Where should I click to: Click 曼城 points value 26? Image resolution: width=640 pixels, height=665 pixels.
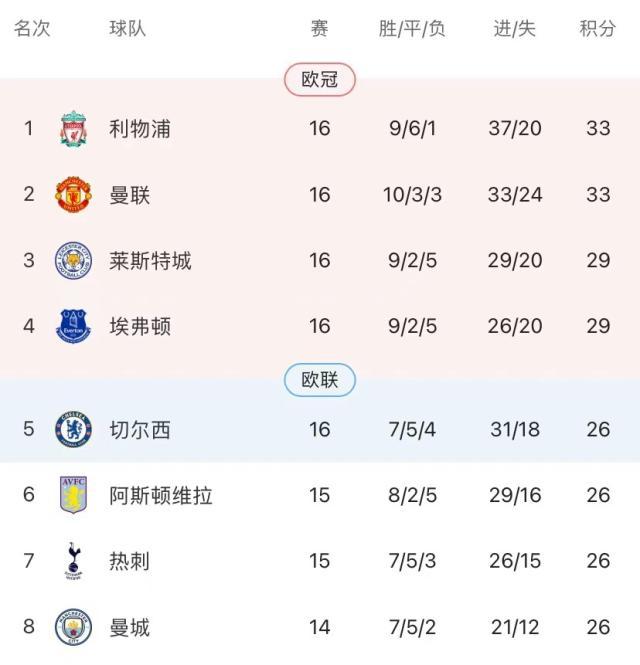pos(598,627)
